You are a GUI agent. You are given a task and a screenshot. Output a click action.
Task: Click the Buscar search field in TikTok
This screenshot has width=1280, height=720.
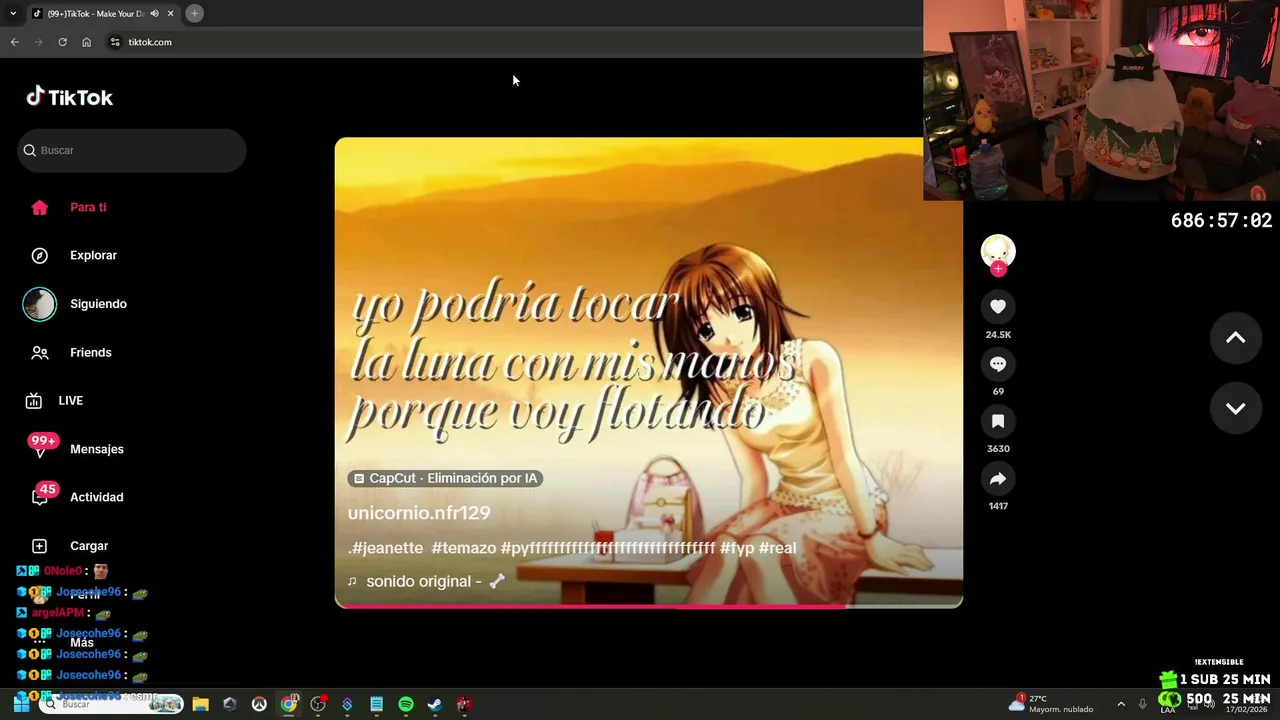(x=132, y=150)
